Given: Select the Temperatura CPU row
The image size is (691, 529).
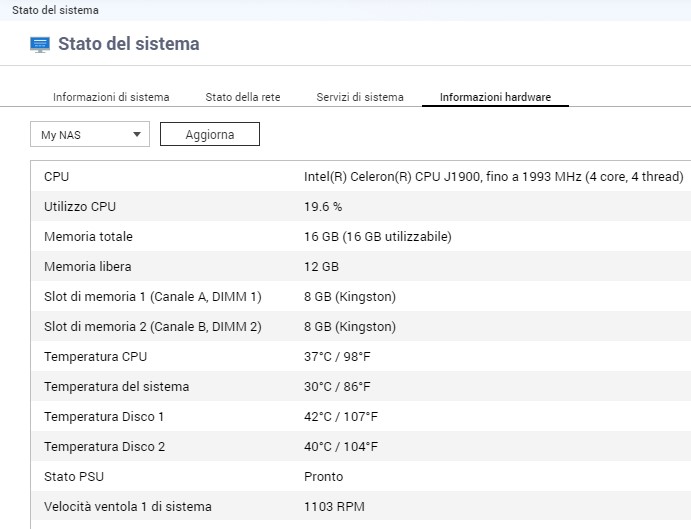Looking at the screenshot, I should 360,356.
